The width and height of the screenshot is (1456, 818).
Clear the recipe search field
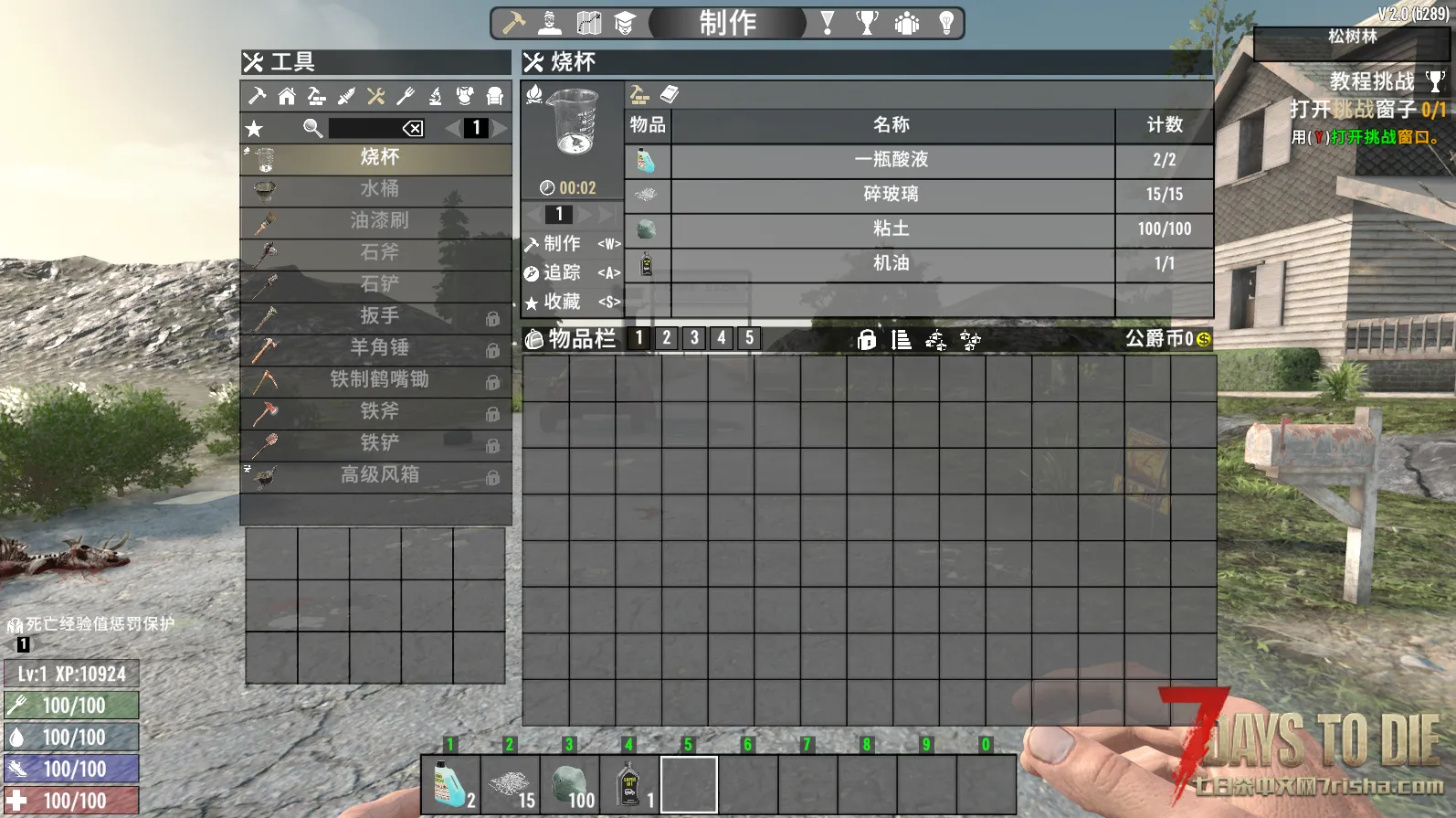(413, 128)
